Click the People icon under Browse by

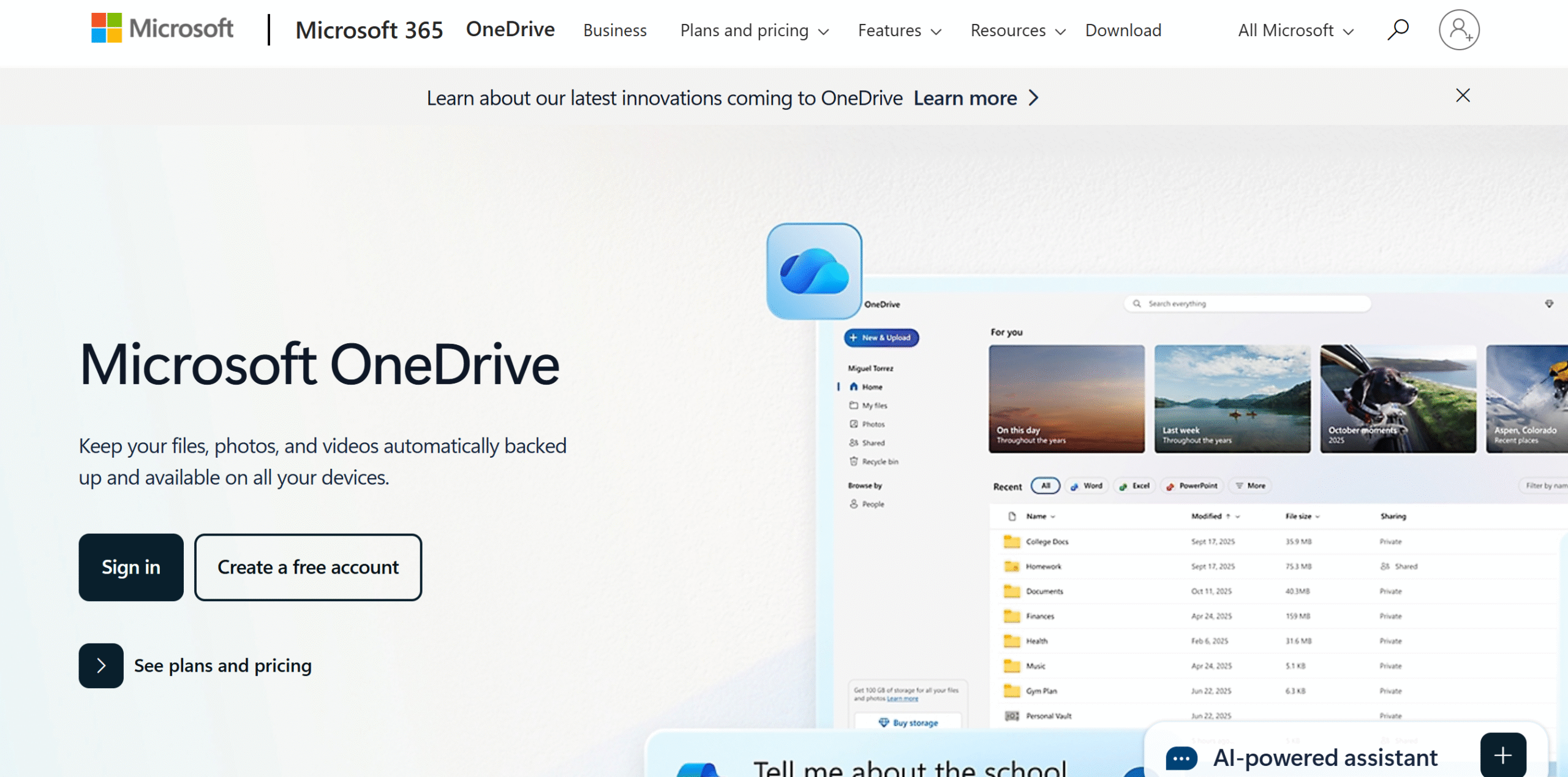(853, 504)
